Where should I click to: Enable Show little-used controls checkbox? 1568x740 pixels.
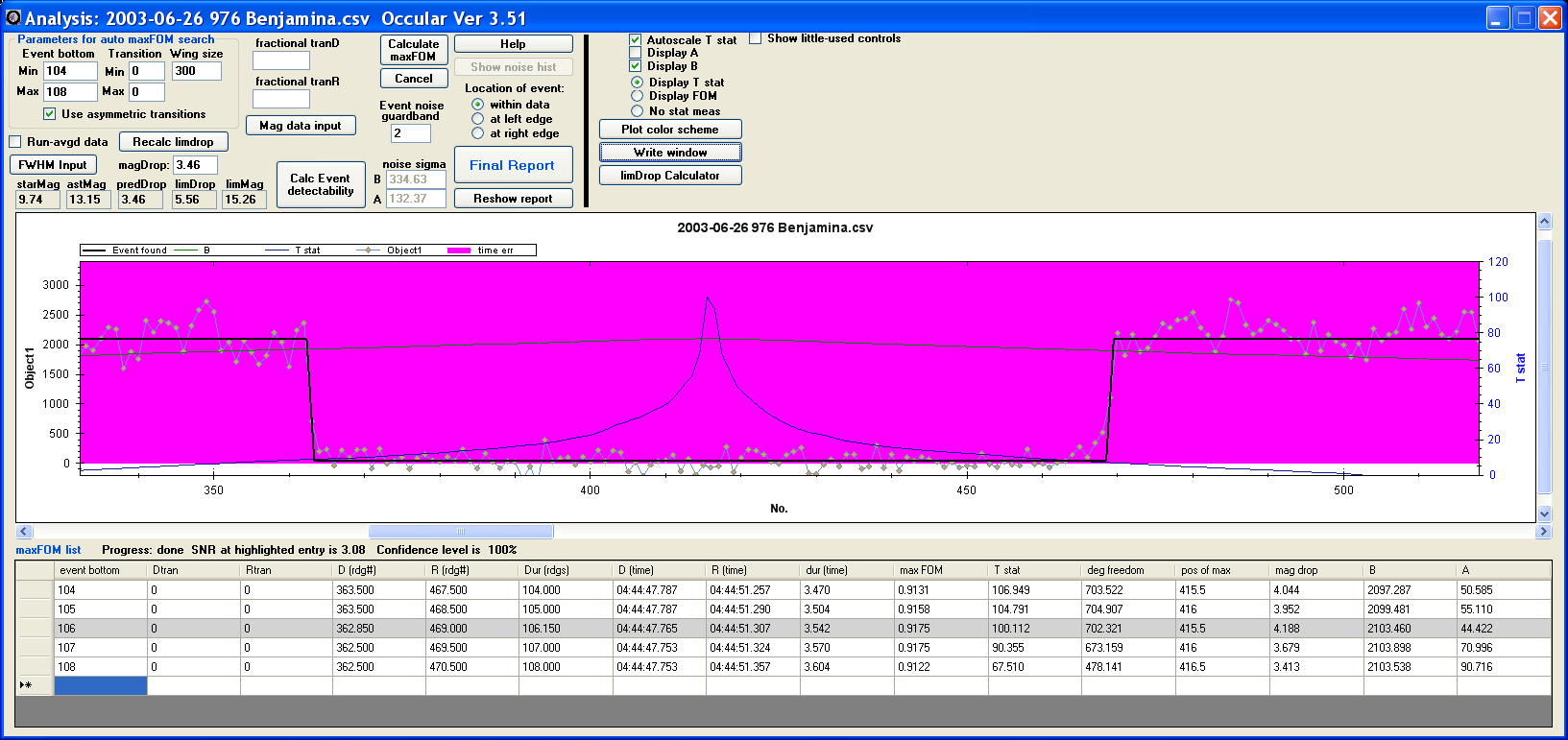pos(755,38)
